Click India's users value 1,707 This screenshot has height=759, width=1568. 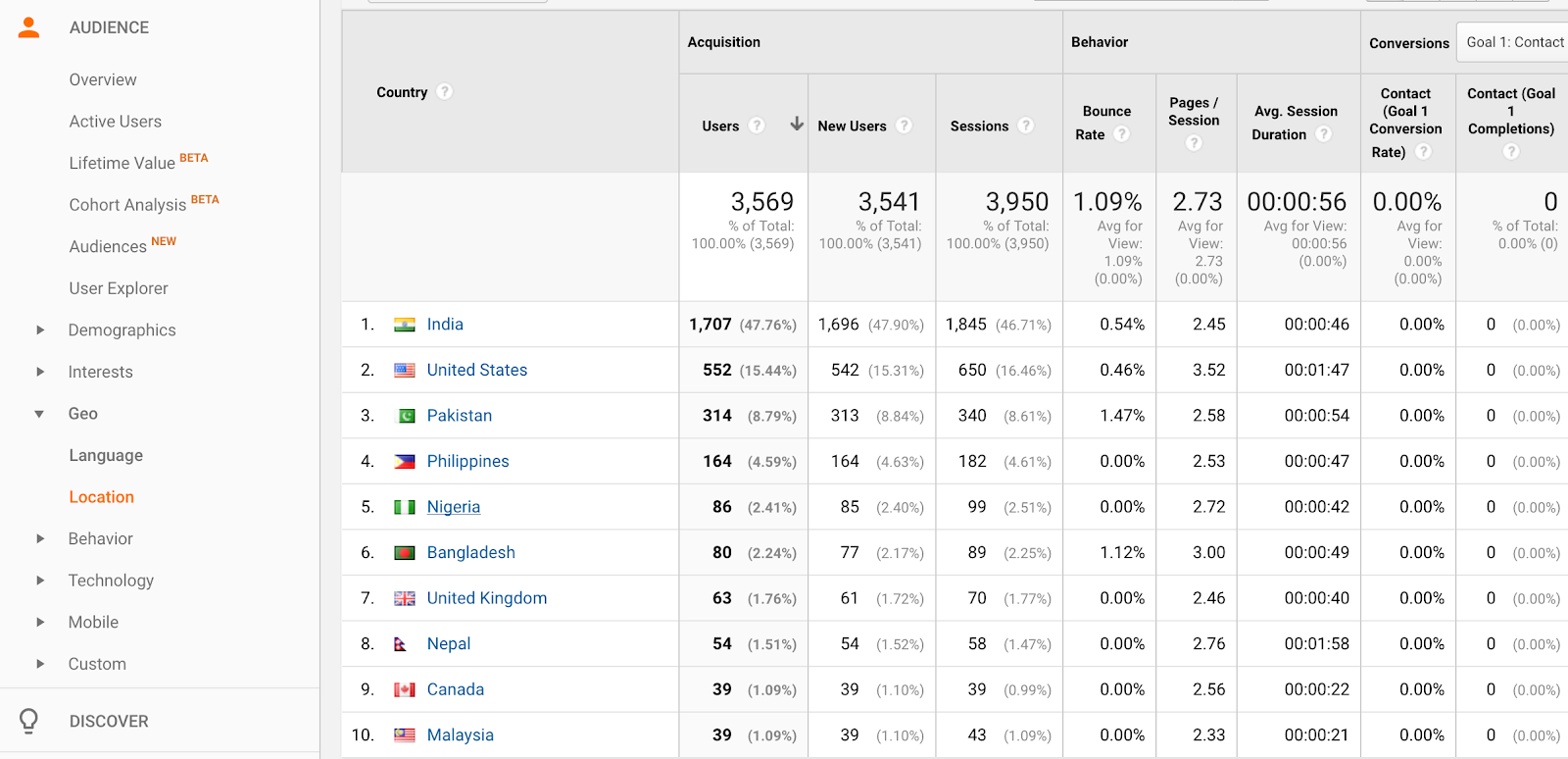tap(710, 325)
